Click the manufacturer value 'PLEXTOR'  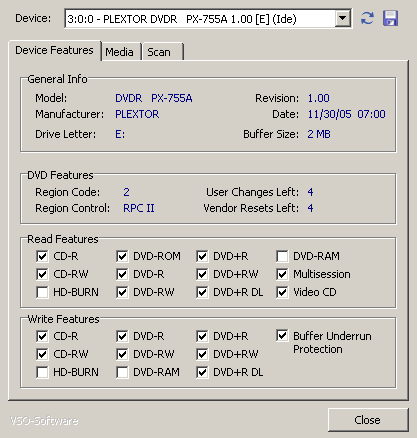[x=137, y=114]
